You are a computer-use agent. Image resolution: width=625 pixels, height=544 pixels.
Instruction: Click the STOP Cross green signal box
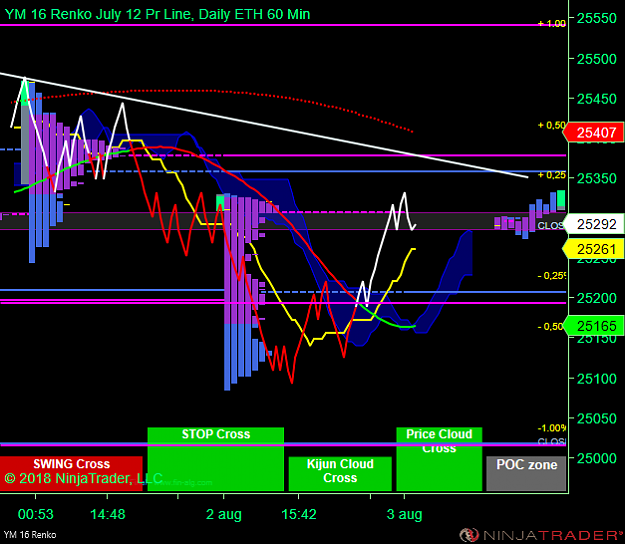(216, 459)
